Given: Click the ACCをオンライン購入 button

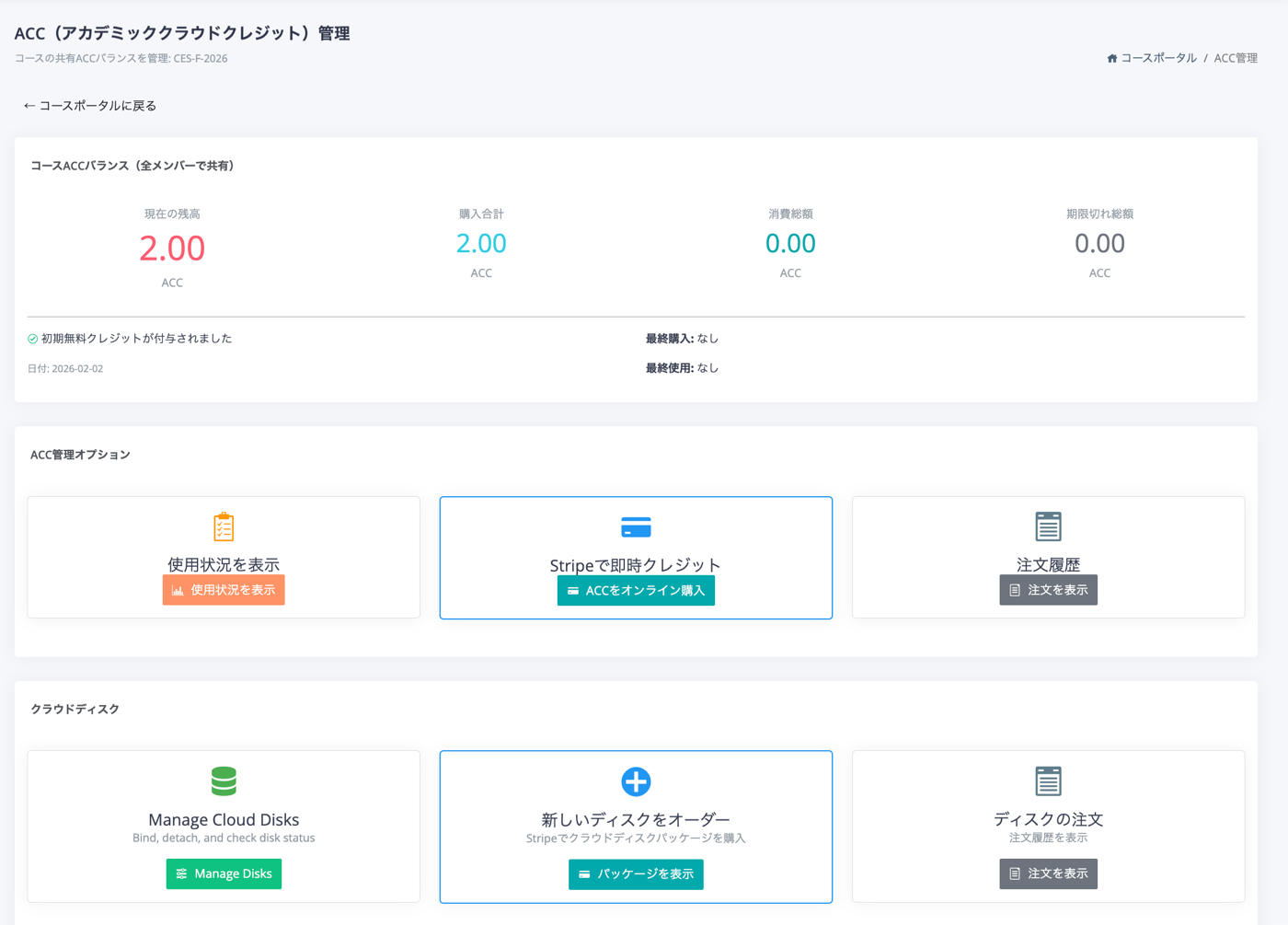Looking at the screenshot, I should point(636,591).
